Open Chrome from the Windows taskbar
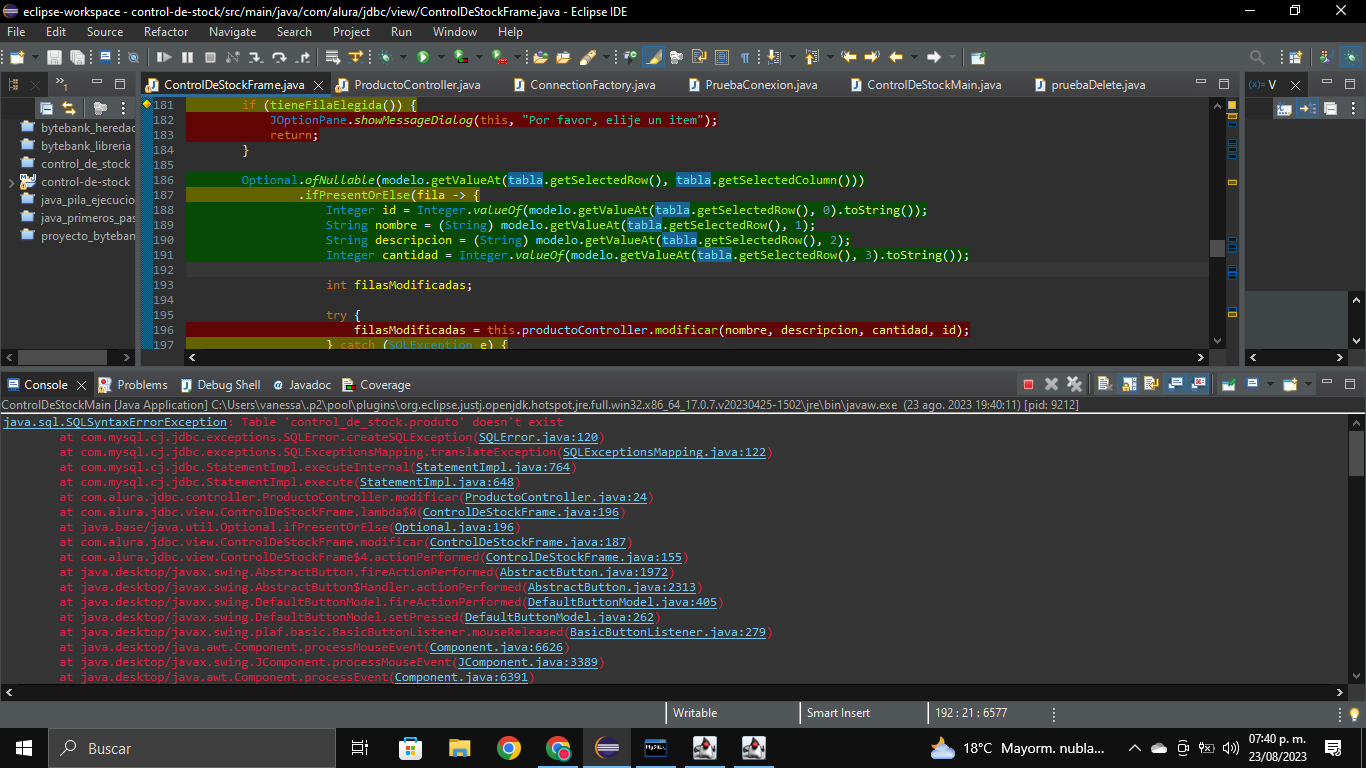 pyautogui.click(x=509, y=747)
